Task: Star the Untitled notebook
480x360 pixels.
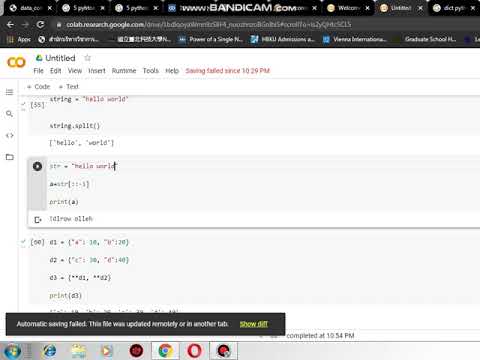Action: 87,58
